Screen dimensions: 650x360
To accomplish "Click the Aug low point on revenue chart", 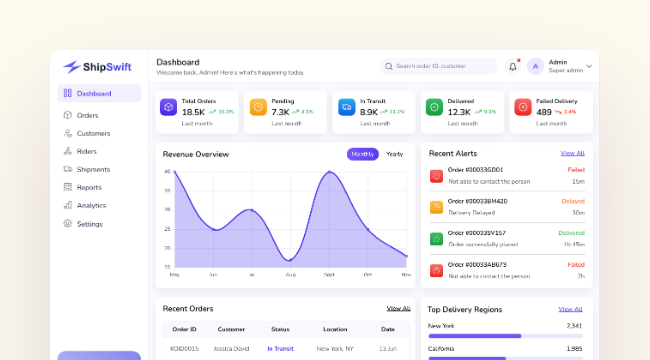I will [290, 260].
